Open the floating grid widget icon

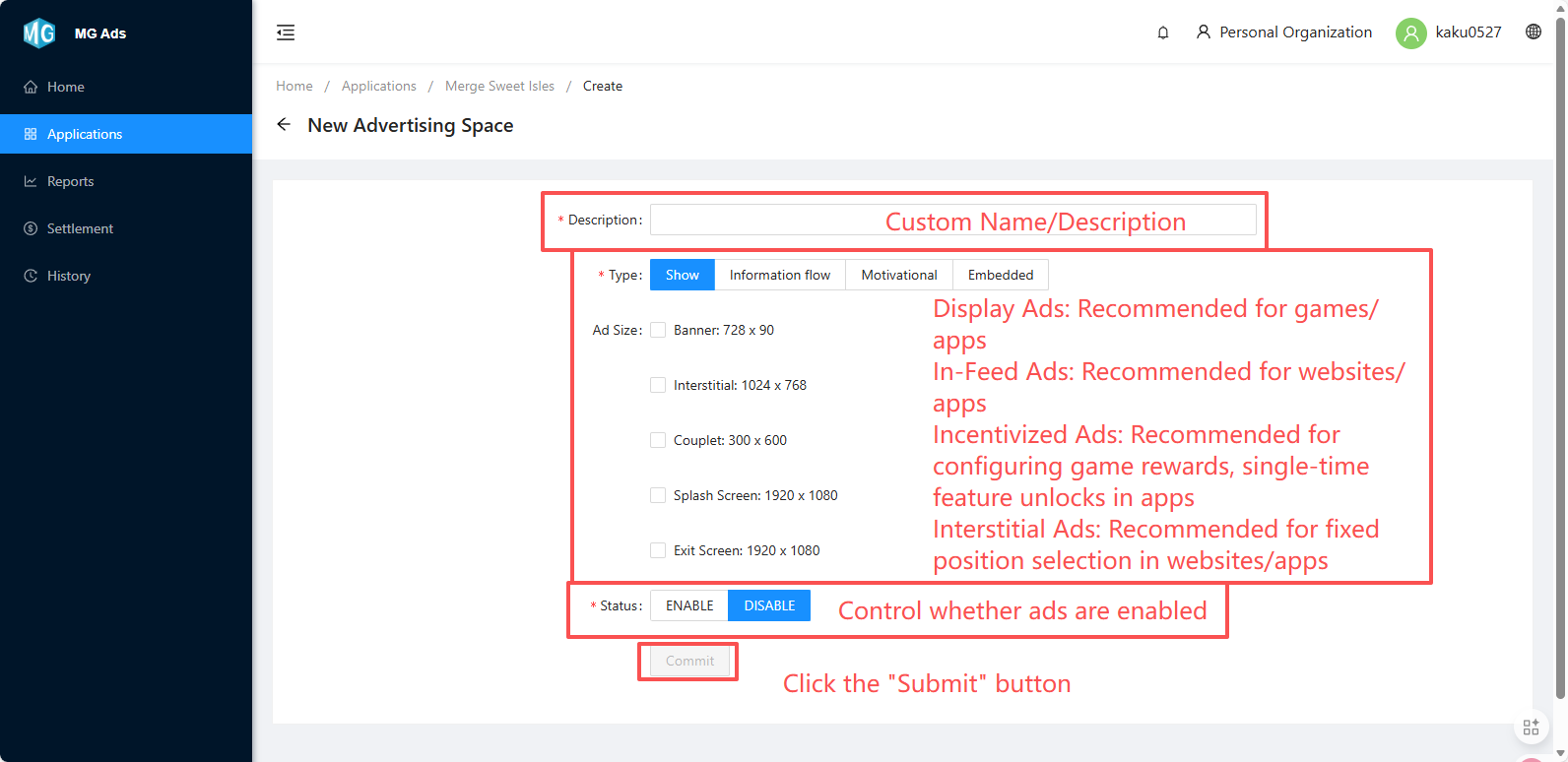click(1531, 728)
